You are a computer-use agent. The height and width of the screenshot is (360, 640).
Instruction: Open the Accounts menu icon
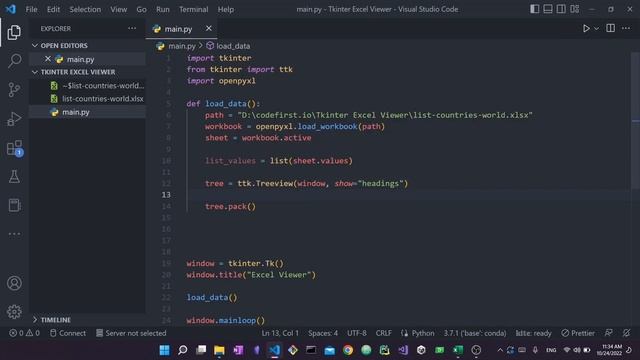14,283
